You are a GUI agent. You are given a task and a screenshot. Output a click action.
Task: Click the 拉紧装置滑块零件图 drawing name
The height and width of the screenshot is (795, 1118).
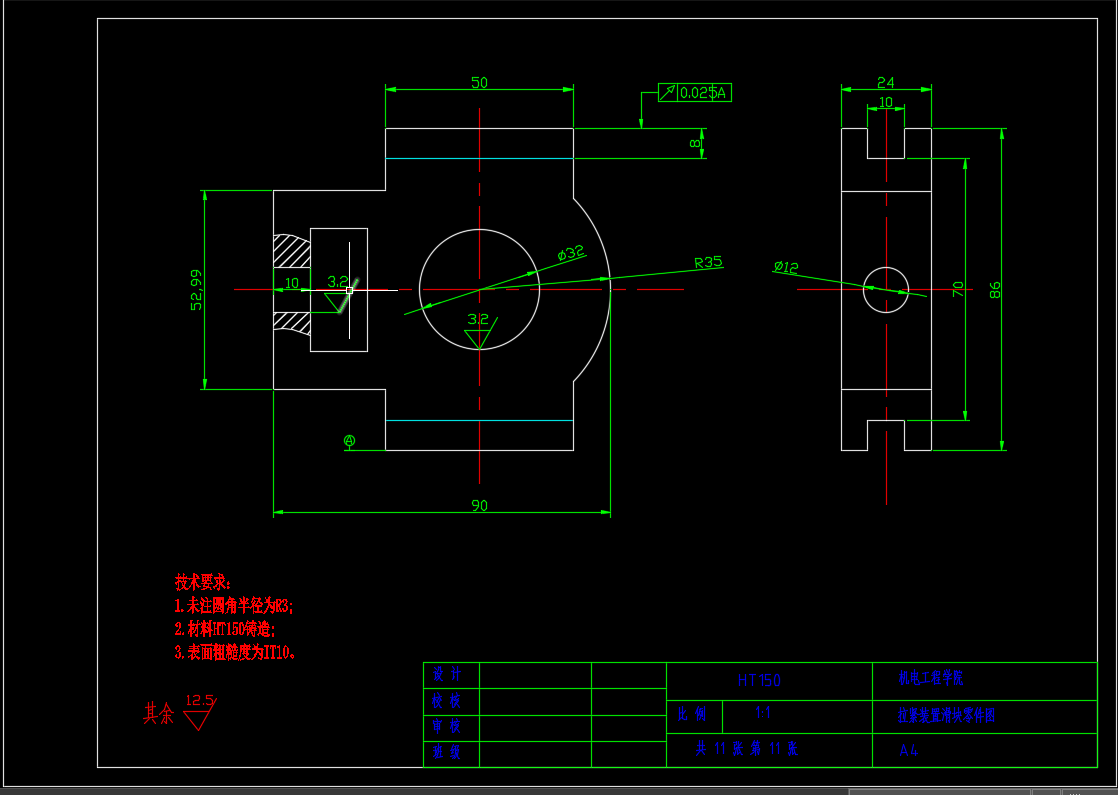point(946,715)
